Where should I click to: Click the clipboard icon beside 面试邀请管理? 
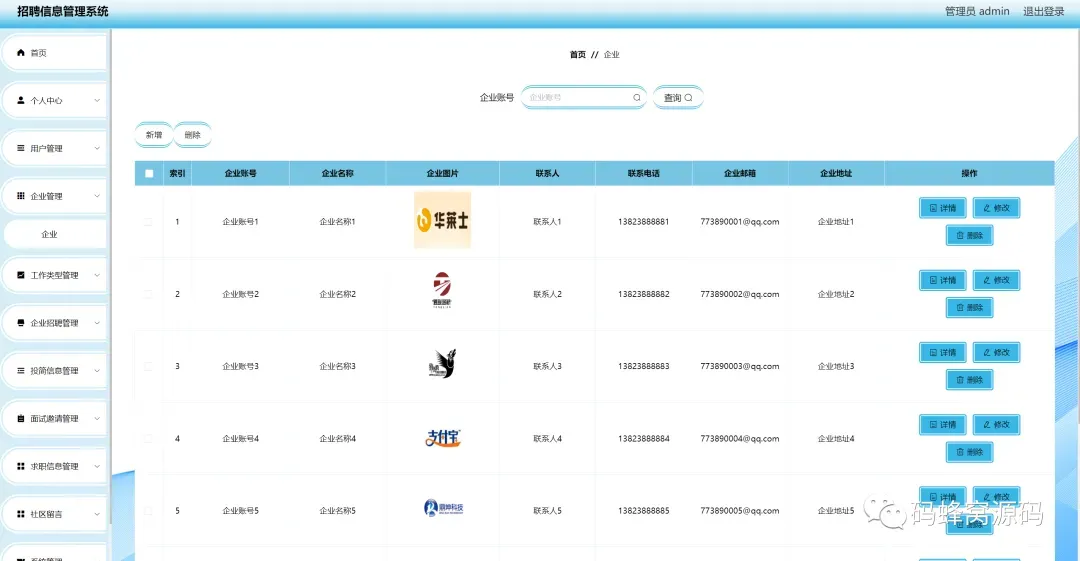tap(21, 418)
